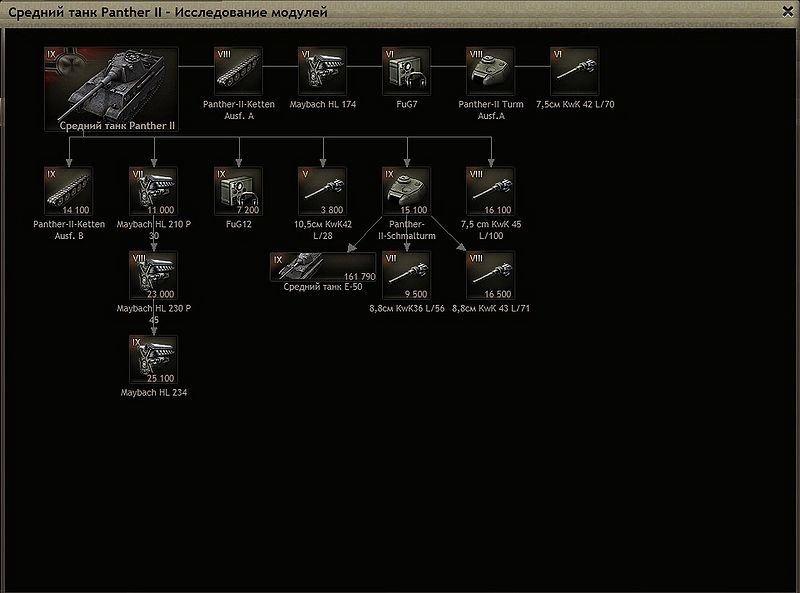Click the '8,8см KwK 43 L/71' label

coord(491,308)
